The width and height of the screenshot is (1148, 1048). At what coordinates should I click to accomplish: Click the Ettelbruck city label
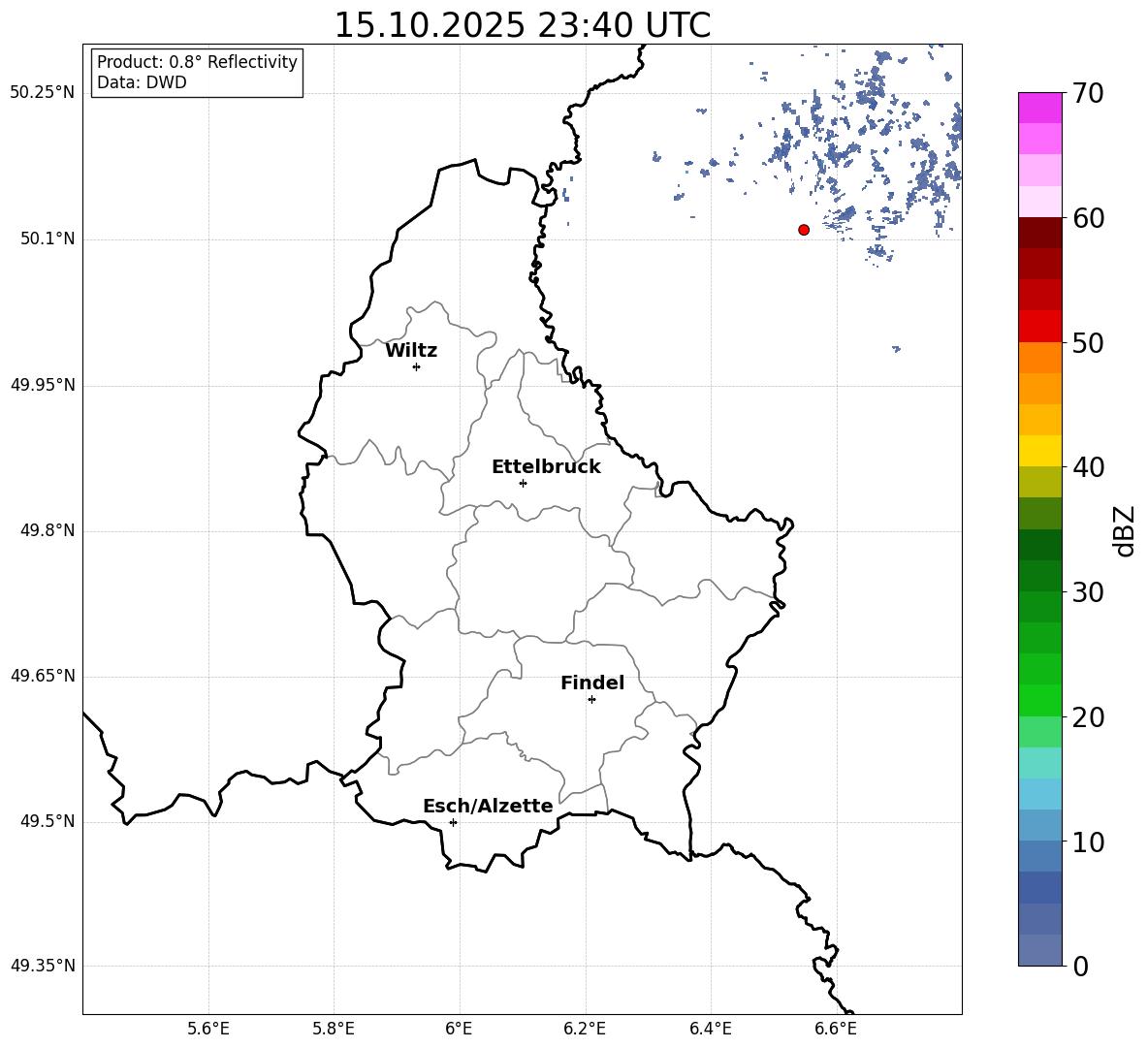point(546,467)
